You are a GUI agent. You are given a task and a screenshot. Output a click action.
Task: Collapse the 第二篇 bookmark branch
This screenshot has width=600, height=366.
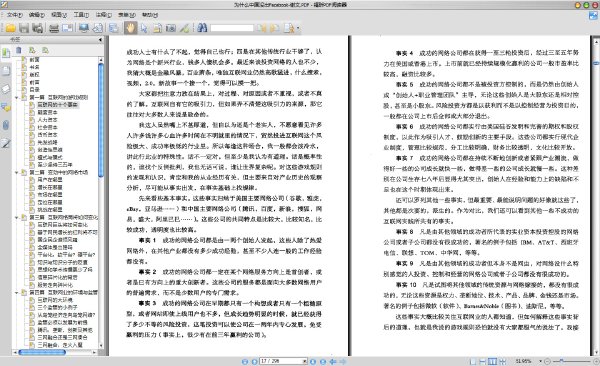(16, 173)
